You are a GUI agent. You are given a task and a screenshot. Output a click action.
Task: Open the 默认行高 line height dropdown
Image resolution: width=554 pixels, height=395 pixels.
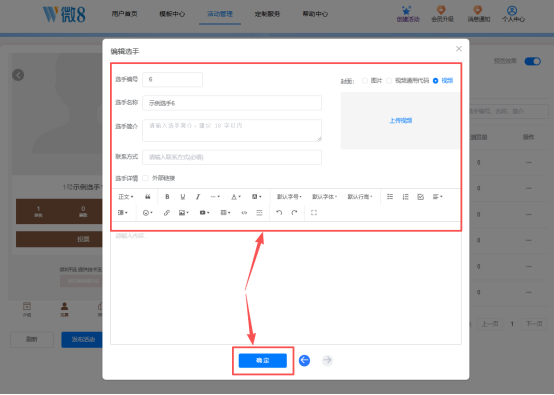[360, 197]
